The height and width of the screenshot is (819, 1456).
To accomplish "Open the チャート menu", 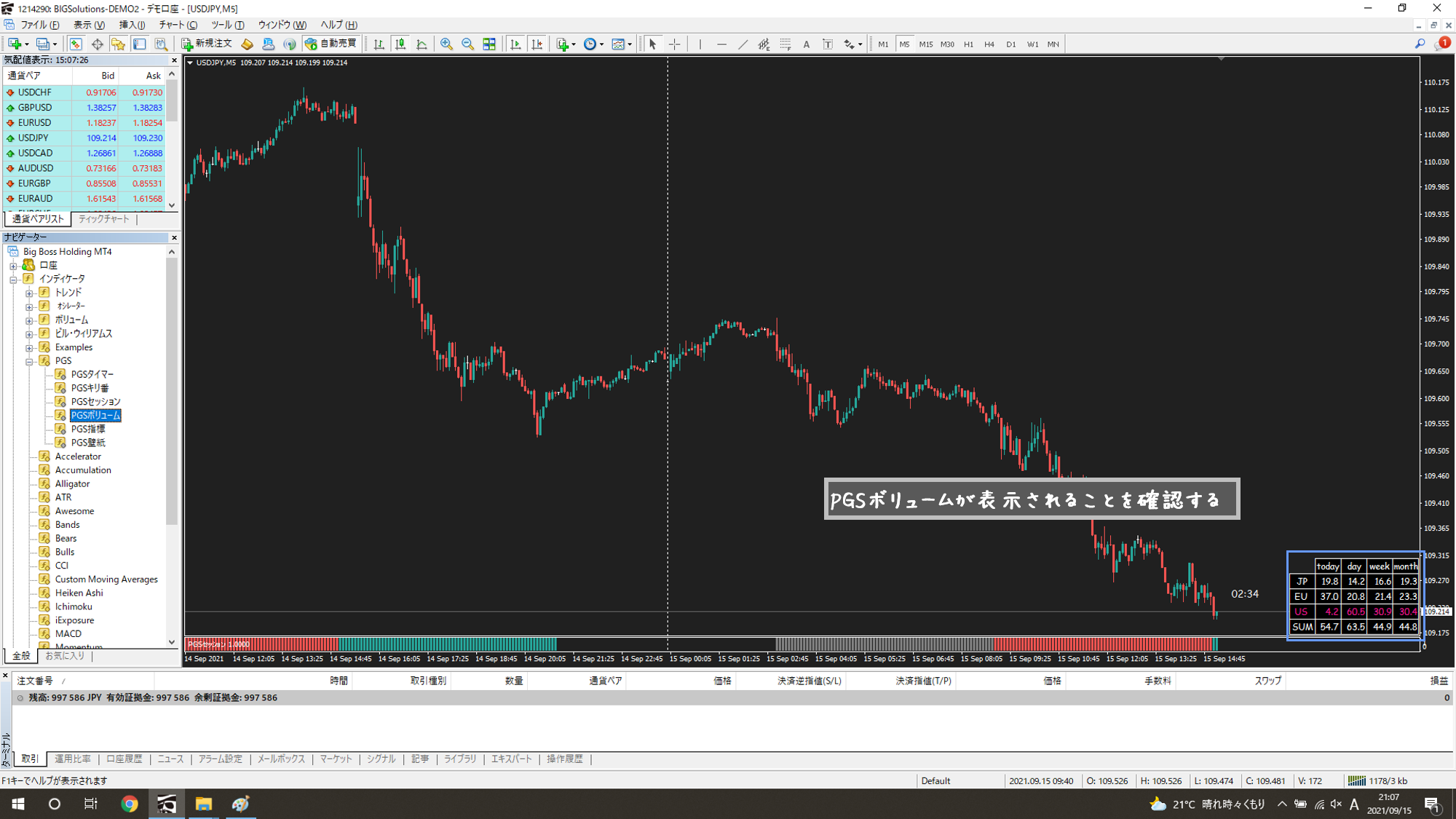I will pyautogui.click(x=177, y=25).
